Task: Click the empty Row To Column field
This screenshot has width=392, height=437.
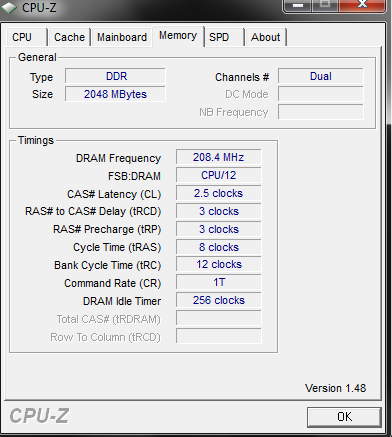Action: (219, 336)
